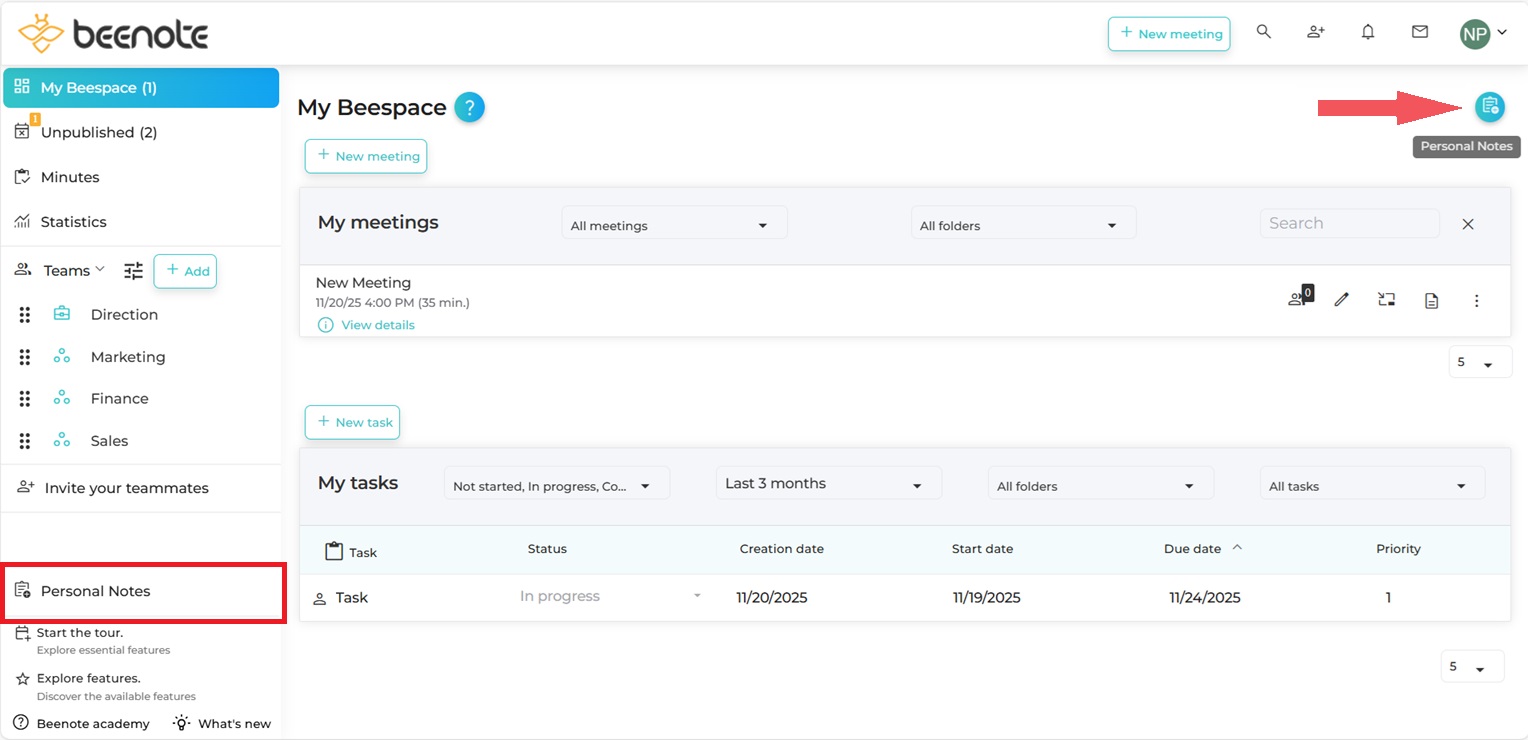Collapse the Teams section chevron
Viewport: 1528px width, 740px height.
point(101,268)
